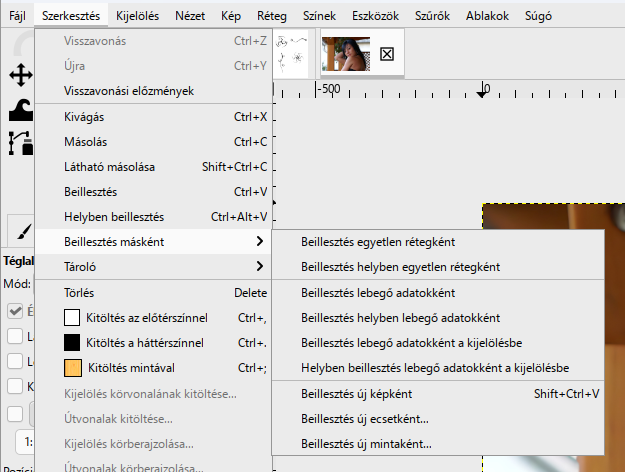
Task: Choose Beillesztés új ecsetként
Action: [x=438, y=419]
